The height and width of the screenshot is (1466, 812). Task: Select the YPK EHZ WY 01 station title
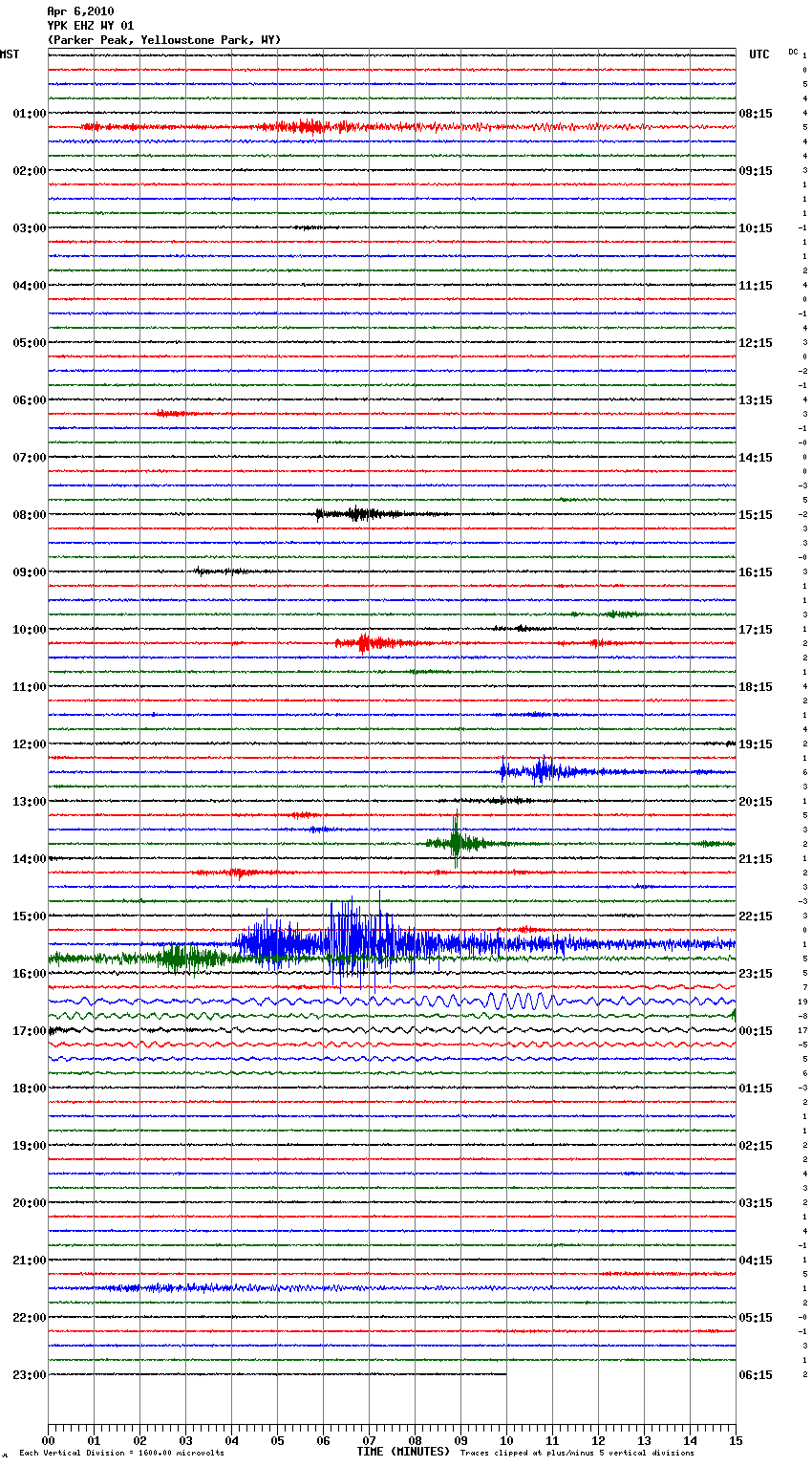click(x=91, y=26)
